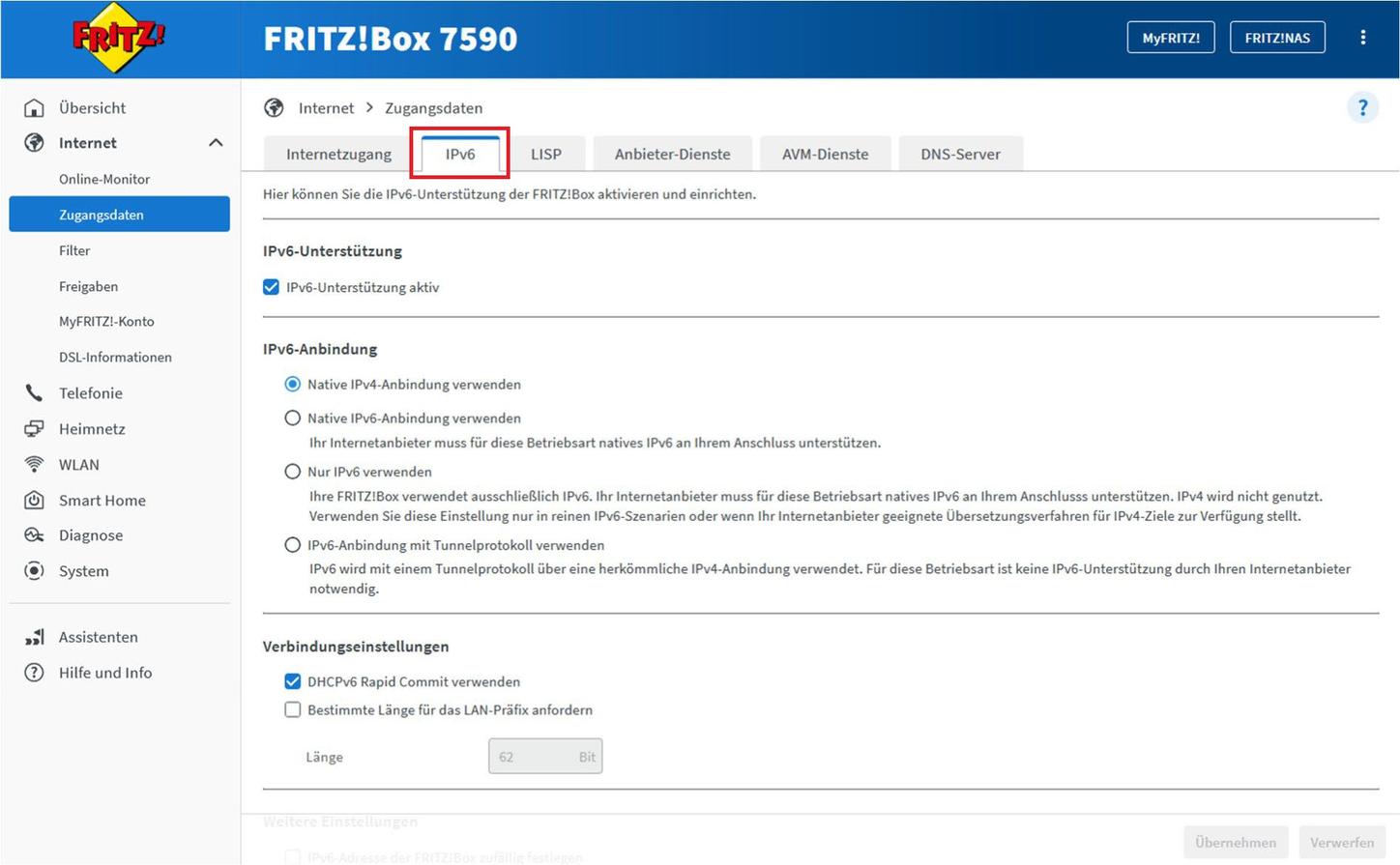Uncheck DHCPv6 Rapid Commit verwenden
Viewport: 1400px width, 865px height.
tap(293, 681)
